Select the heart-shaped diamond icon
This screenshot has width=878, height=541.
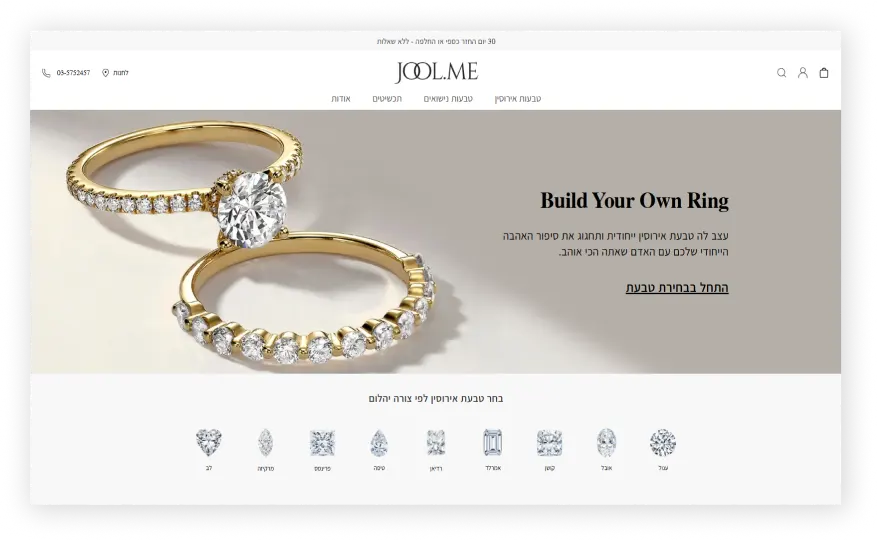tap(209, 442)
